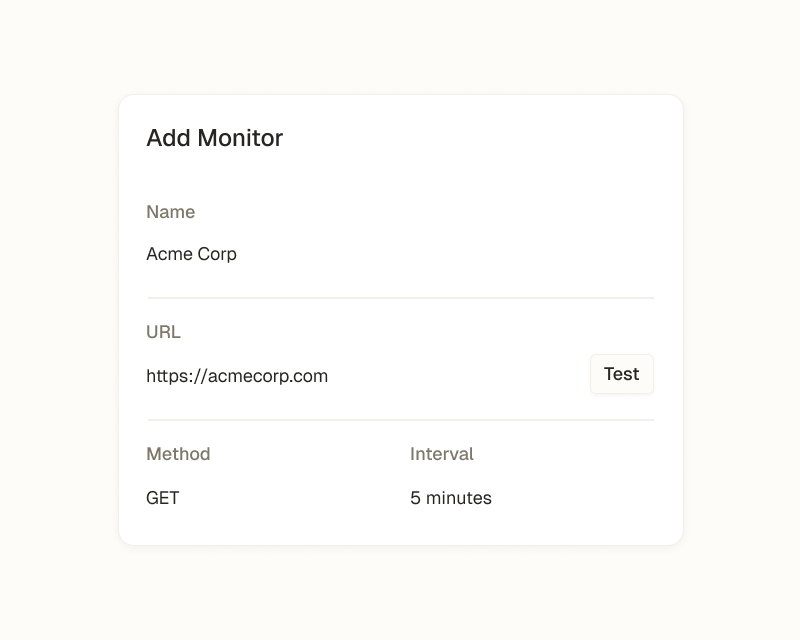
Task: Click the divider line below the URL field
Action: coord(400,420)
